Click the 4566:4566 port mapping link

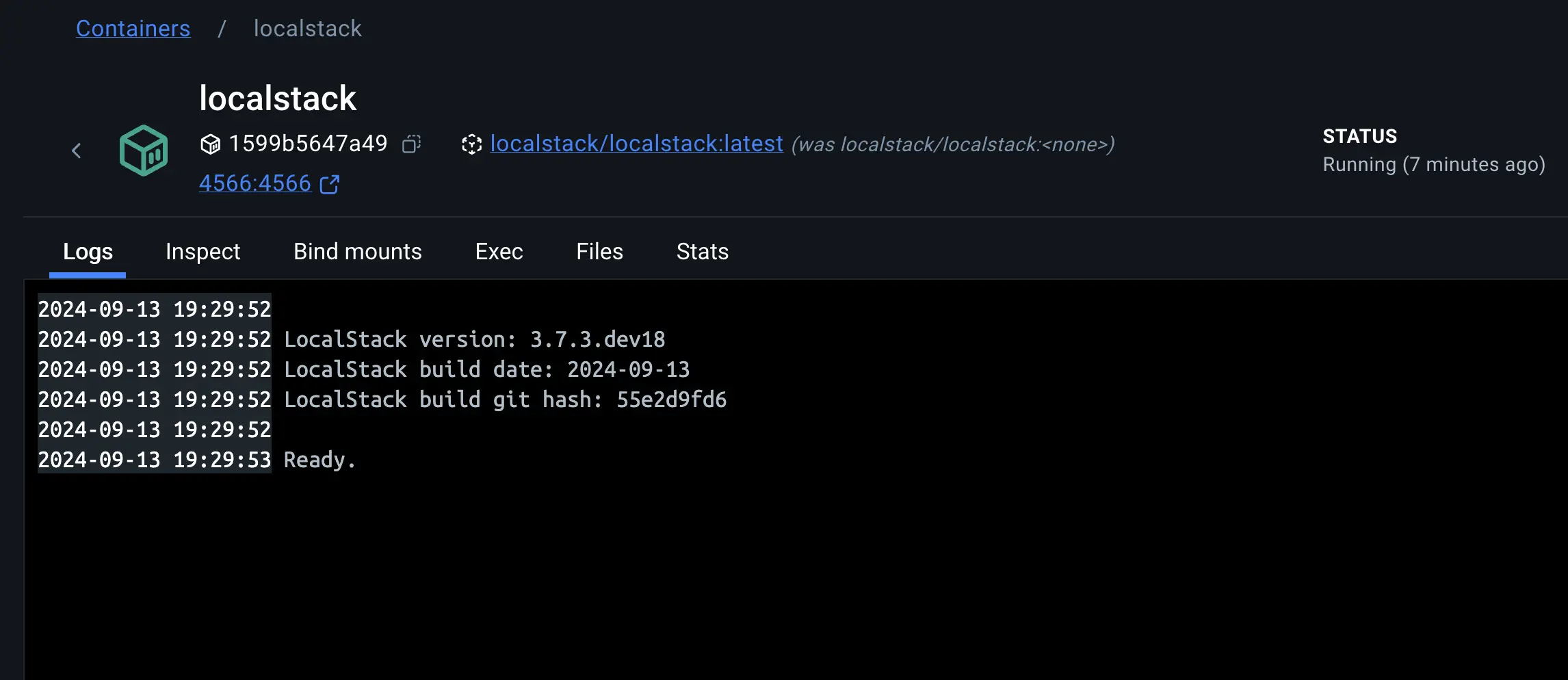coord(254,183)
